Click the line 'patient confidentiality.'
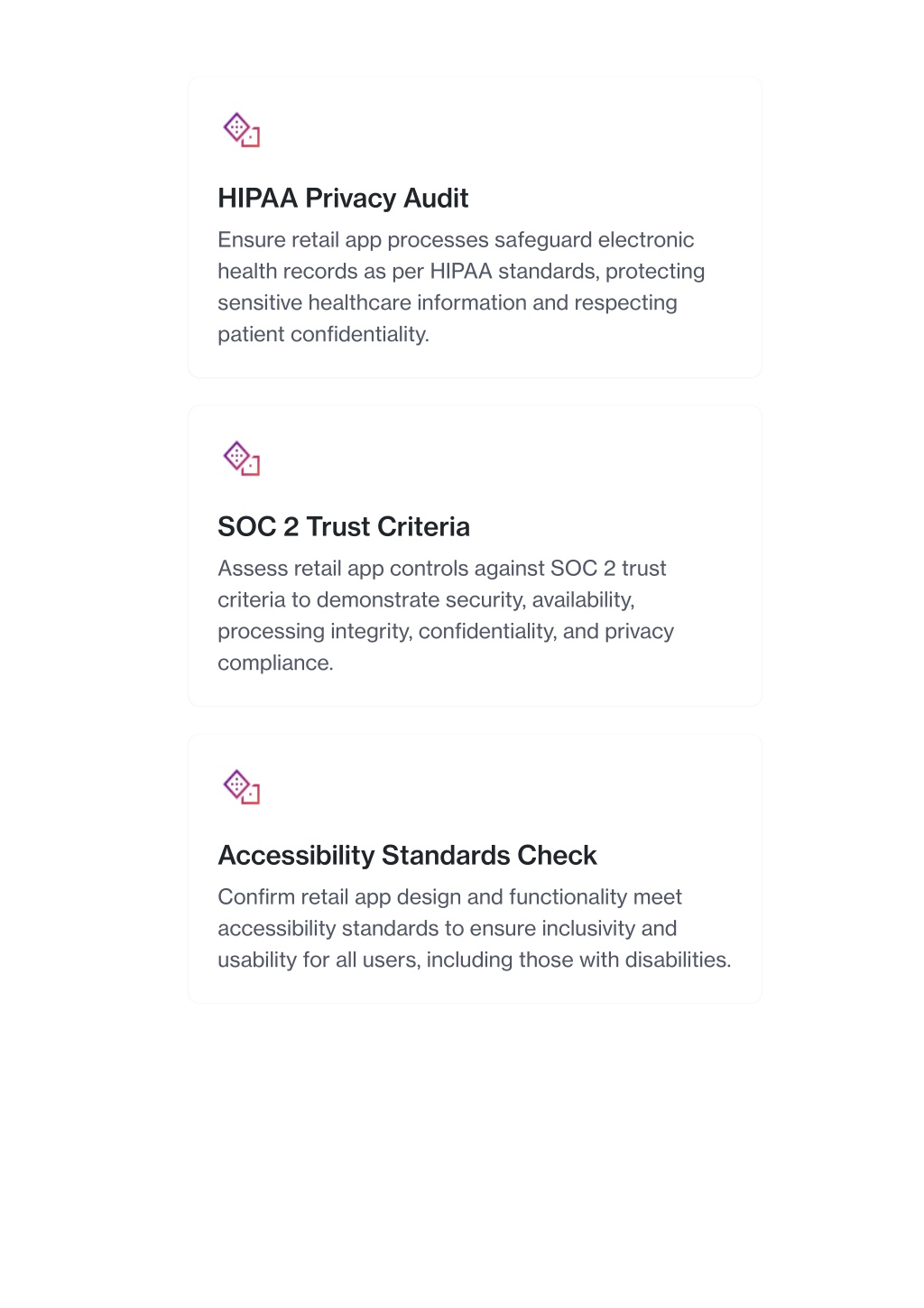 [323, 334]
